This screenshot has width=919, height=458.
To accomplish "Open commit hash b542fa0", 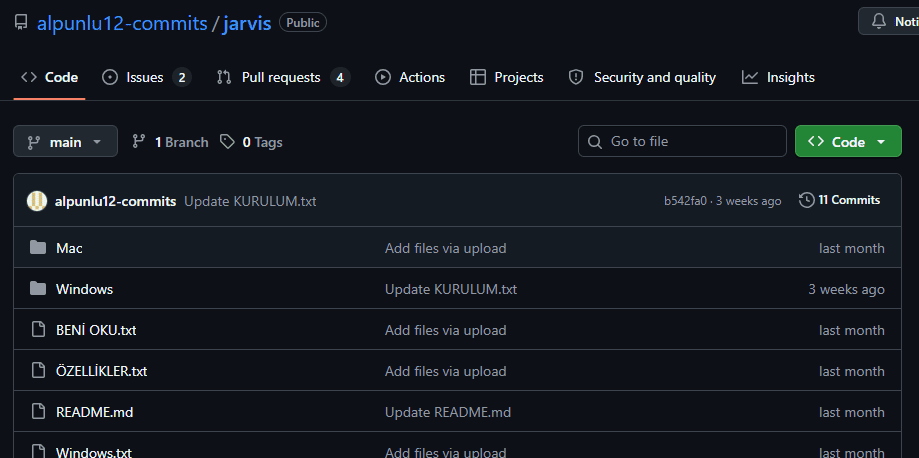I will (x=685, y=201).
